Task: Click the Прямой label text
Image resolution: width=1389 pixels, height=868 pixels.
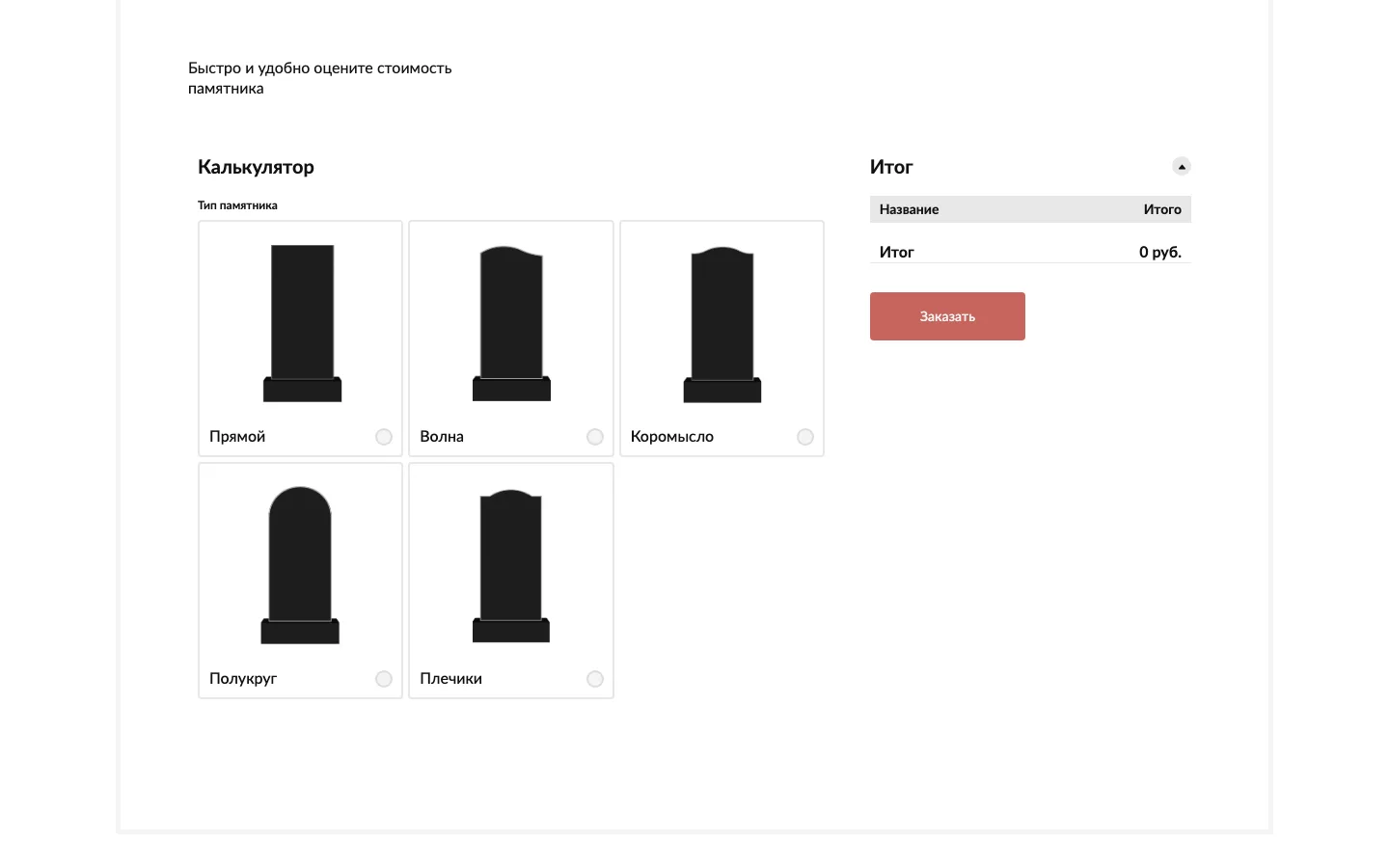Action: [x=237, y=437]
